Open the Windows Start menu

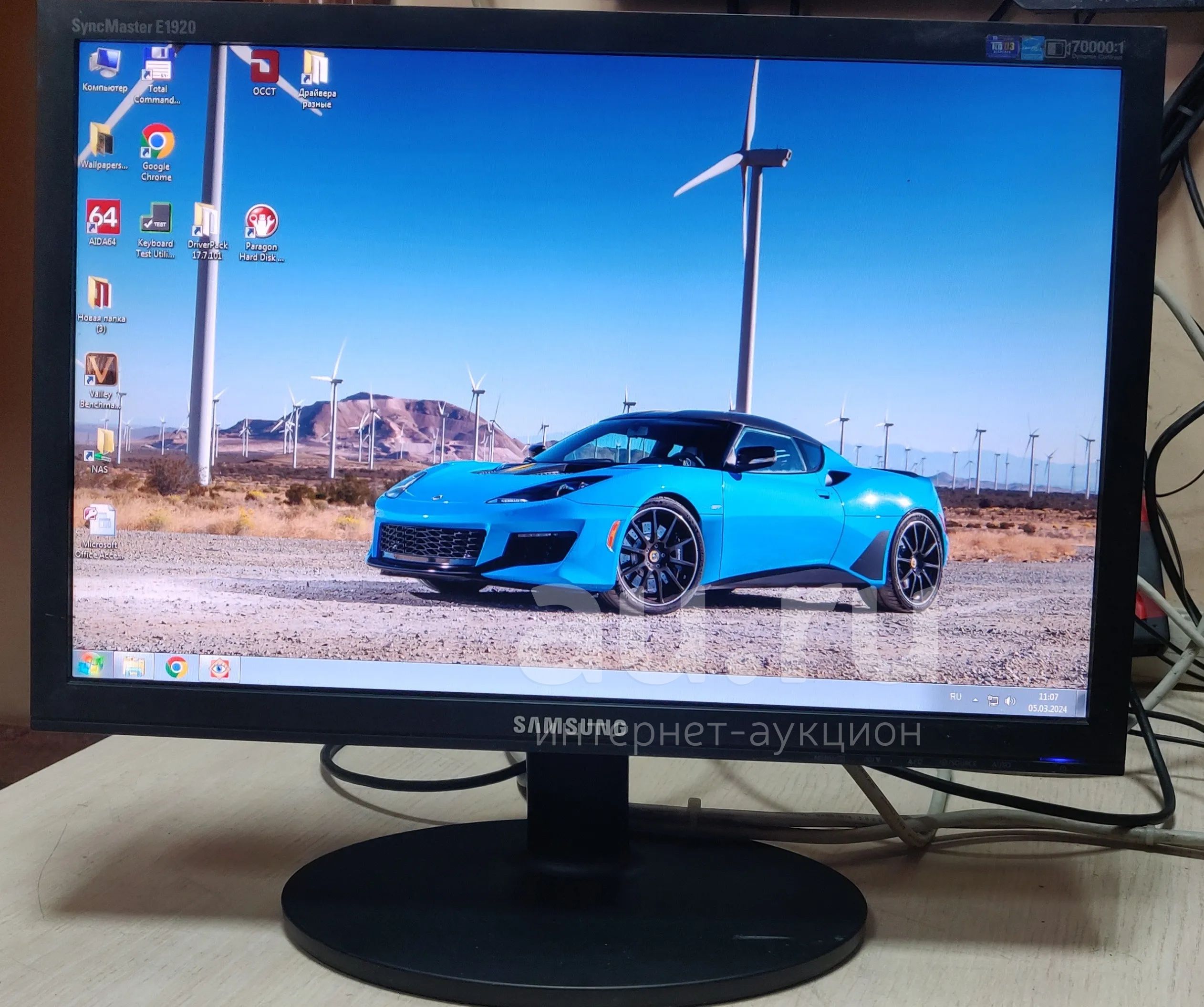tap(91, 665)
